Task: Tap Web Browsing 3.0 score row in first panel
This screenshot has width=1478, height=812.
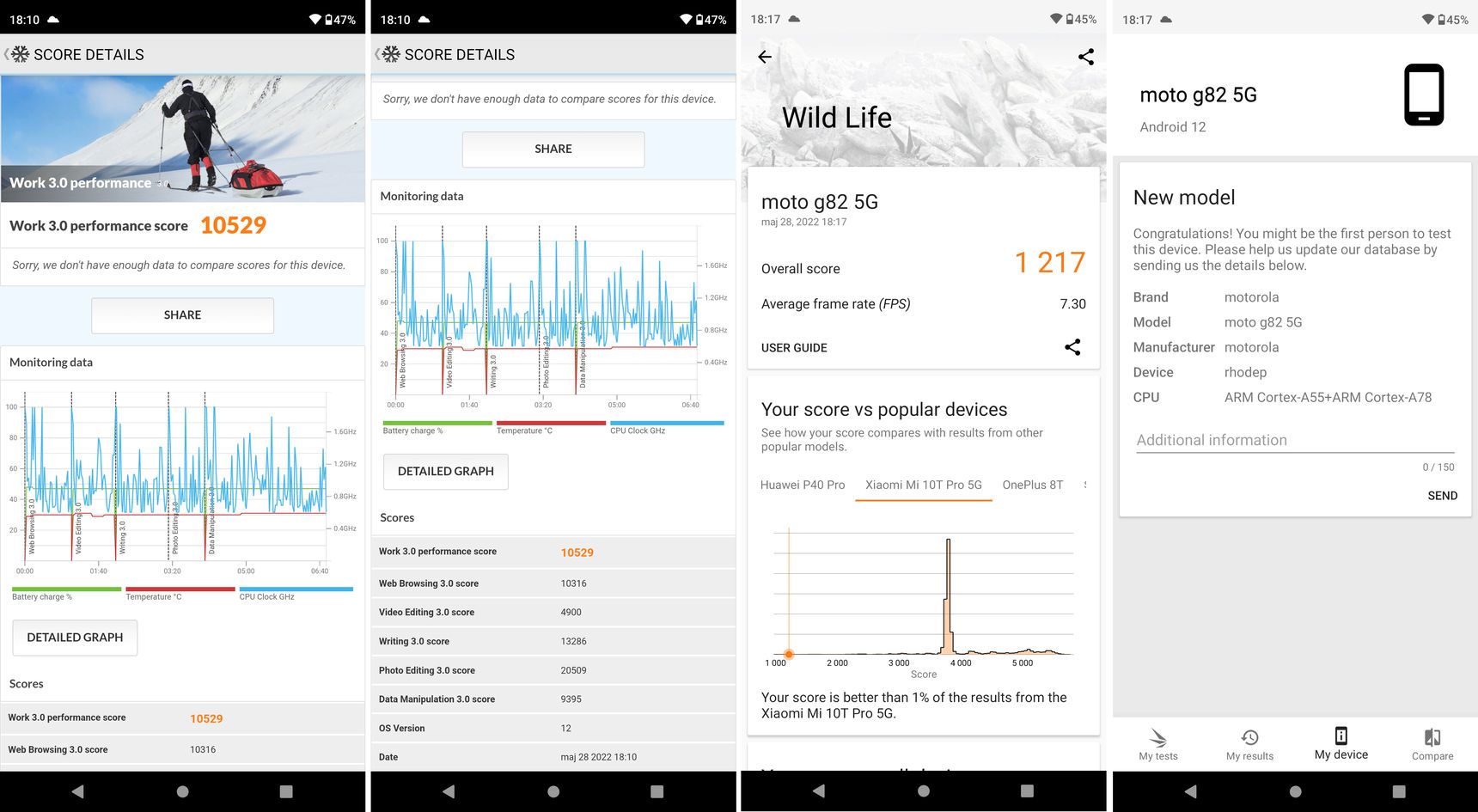Action: click(182, 750)
